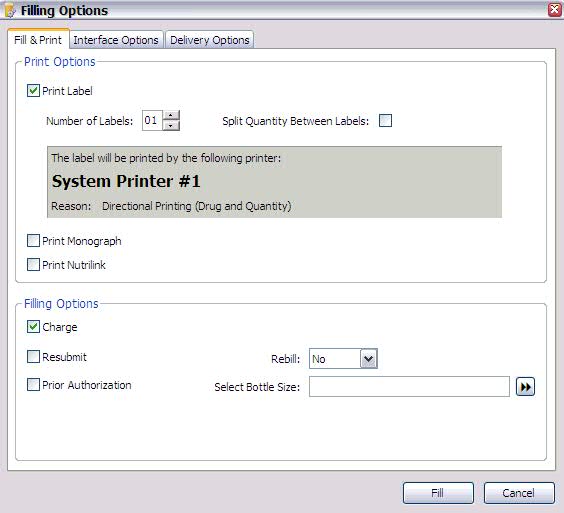Switch to the Delivery Options tab
This screenshot has height=513, width=564.
point(210,40)
